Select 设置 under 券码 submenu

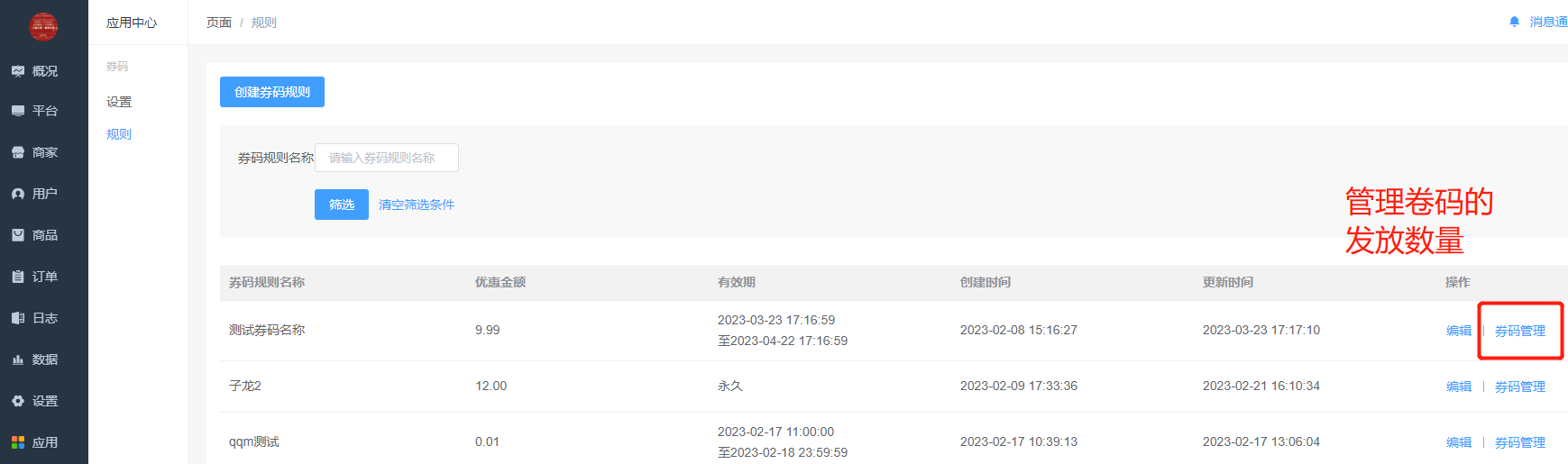119,102
